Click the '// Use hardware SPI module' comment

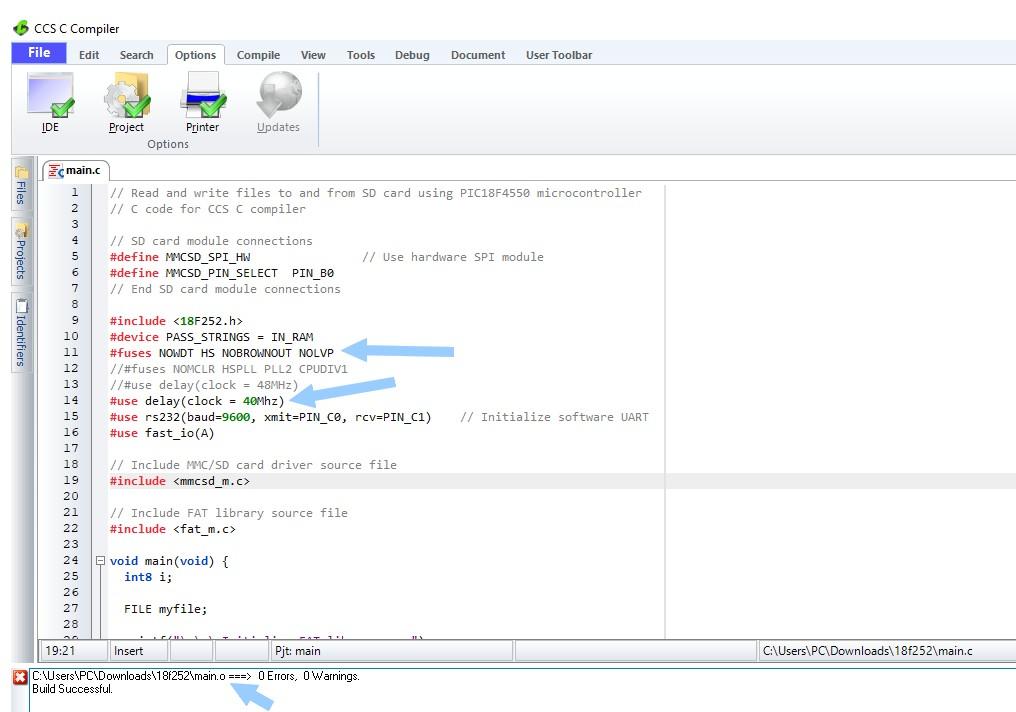point(452,257)
